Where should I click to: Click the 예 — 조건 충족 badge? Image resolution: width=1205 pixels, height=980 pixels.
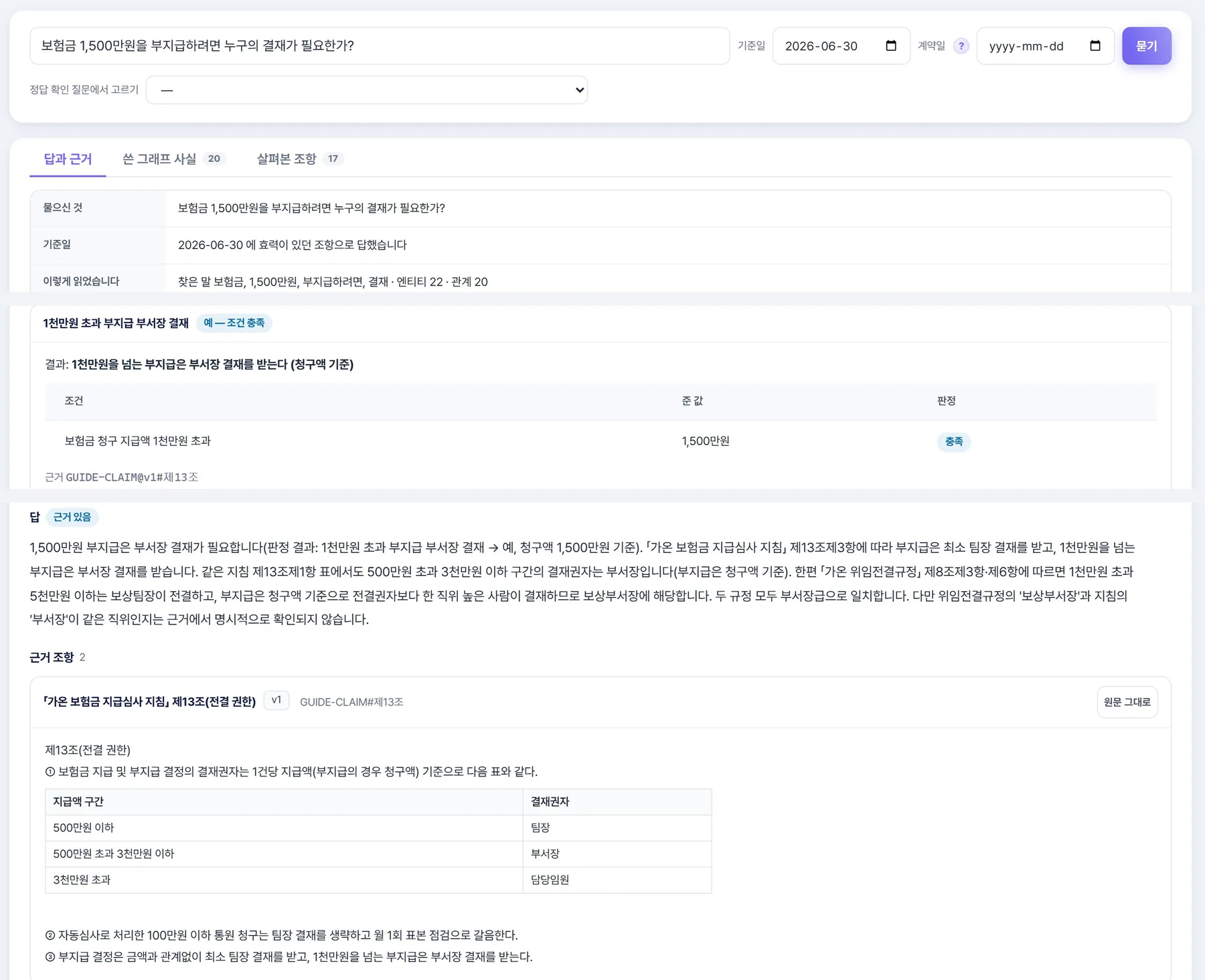(x=234, y=323)
